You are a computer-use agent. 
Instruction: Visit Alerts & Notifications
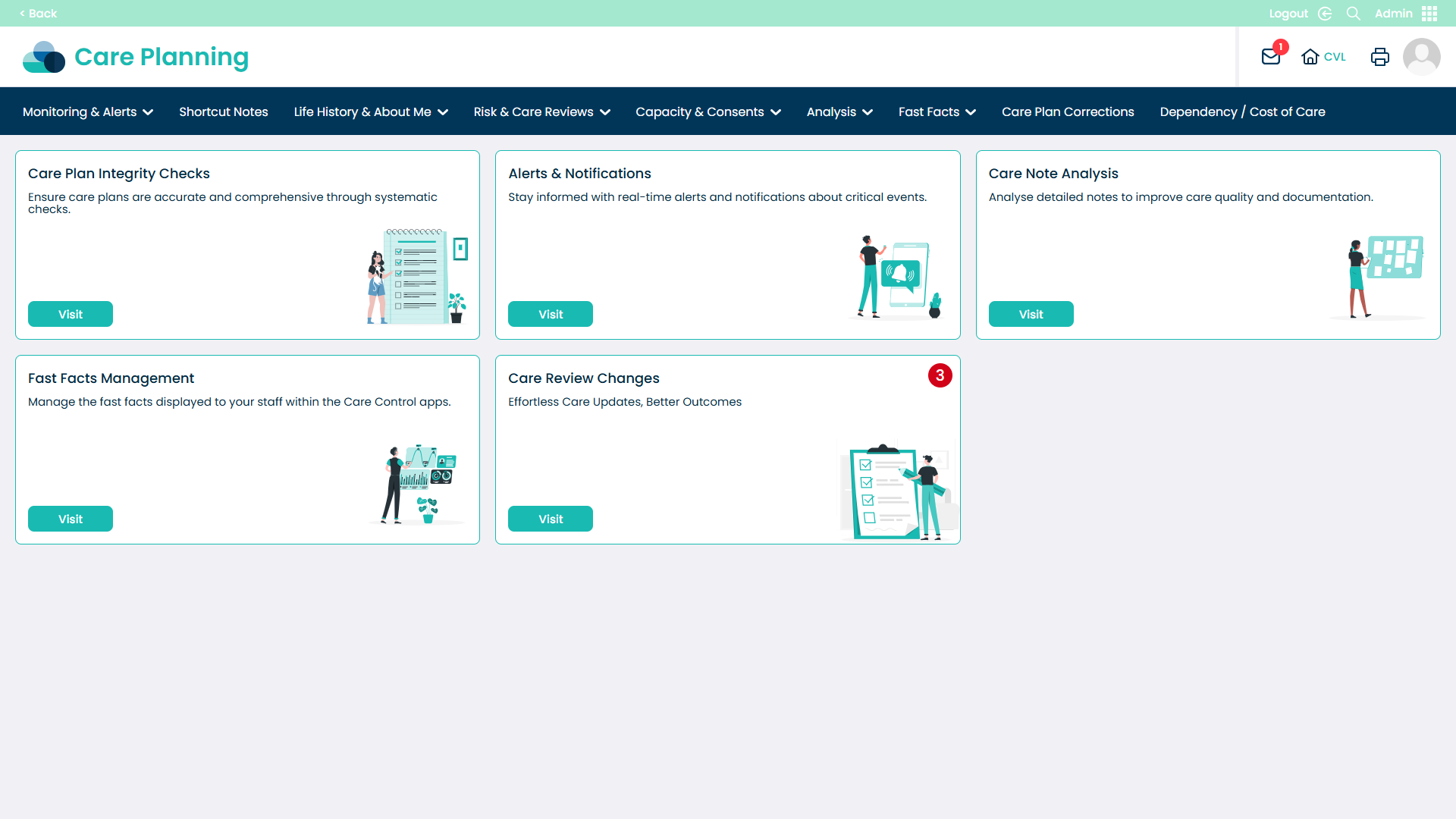pos(551,314)
